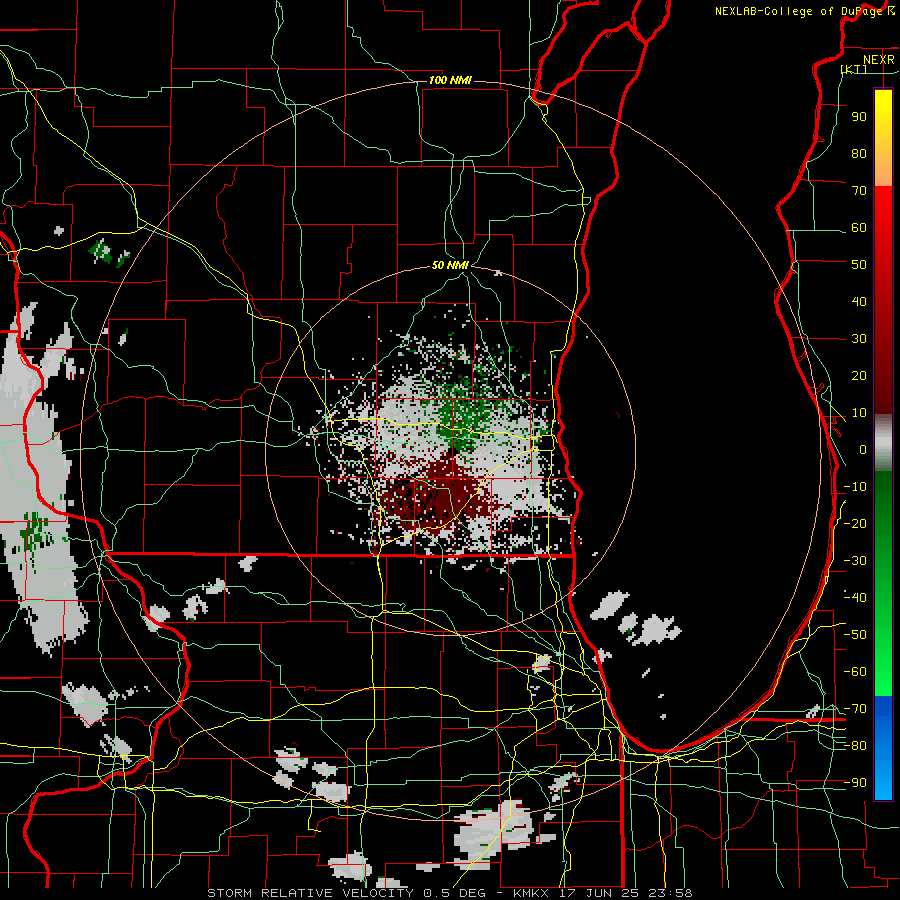Image resolution: width=900 pixels, height=900 pixels.
Task: Click the "-90" color scale label
Action: [855, 783]
